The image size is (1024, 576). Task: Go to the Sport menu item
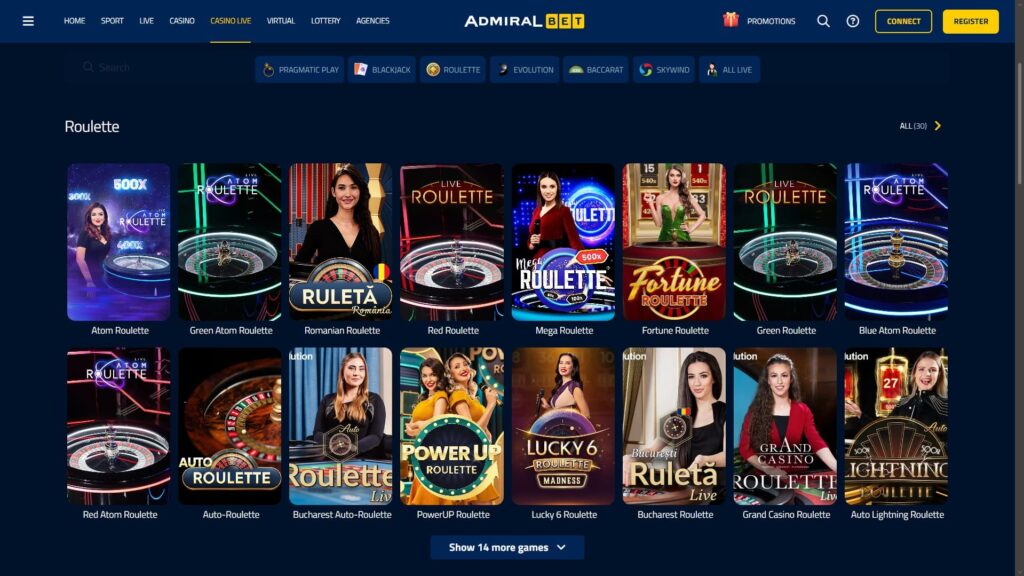click(x=112, y=21)
